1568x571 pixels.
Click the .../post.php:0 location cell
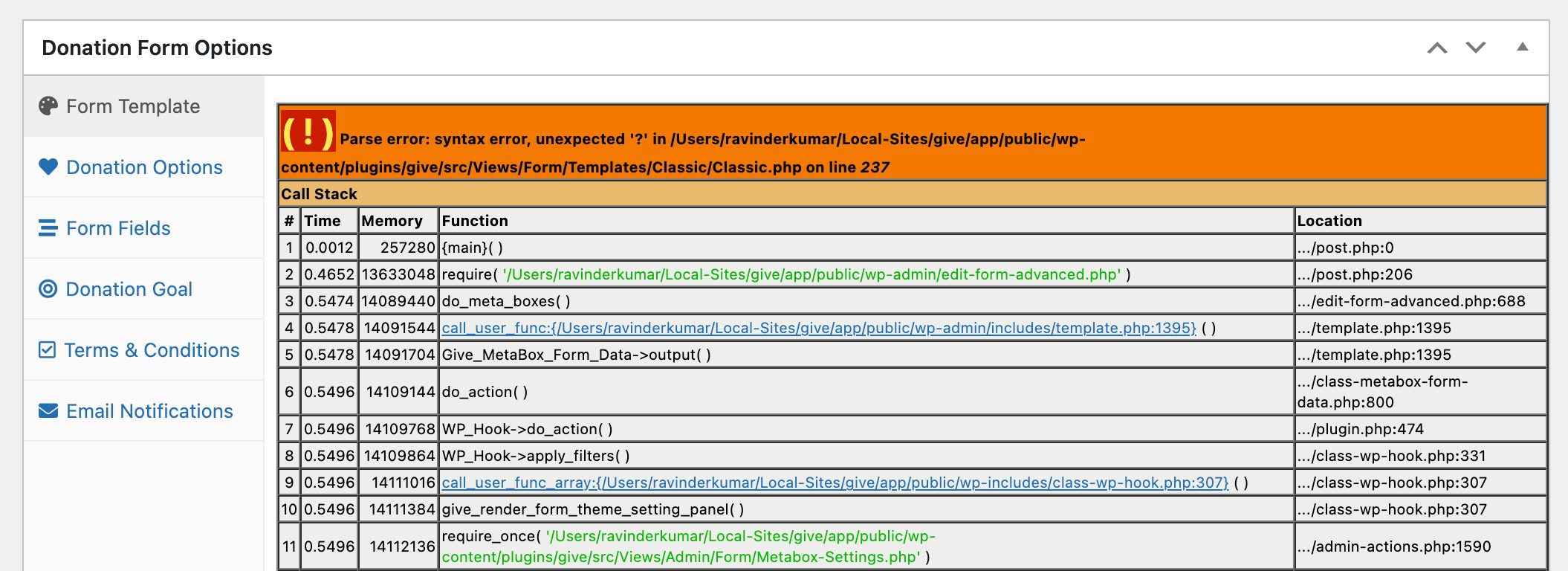pyautogui.click(x=1421, y=248)
